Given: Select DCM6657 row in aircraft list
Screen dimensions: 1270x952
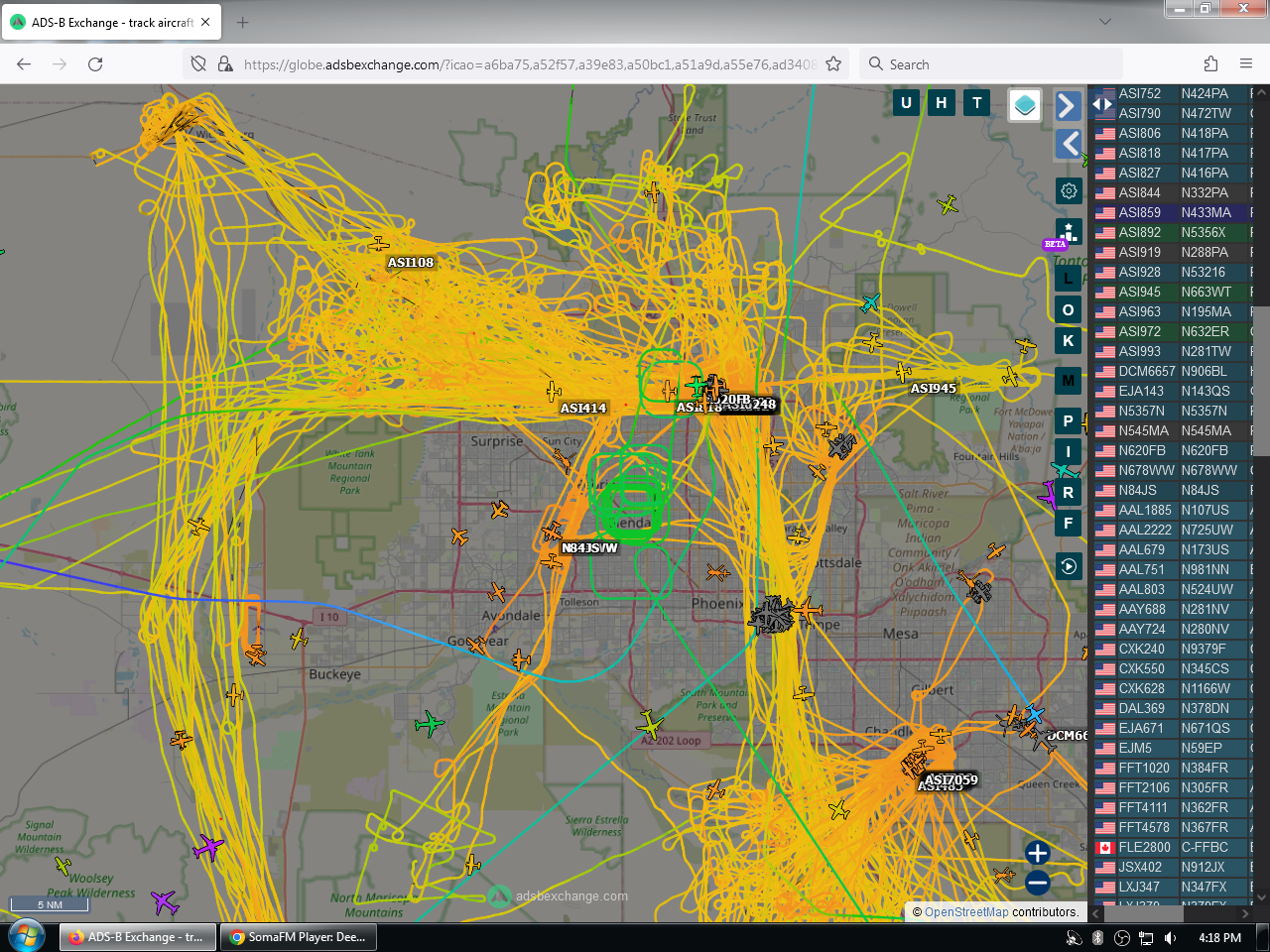Looking at the screenshot, I should tap(1174, 371).
